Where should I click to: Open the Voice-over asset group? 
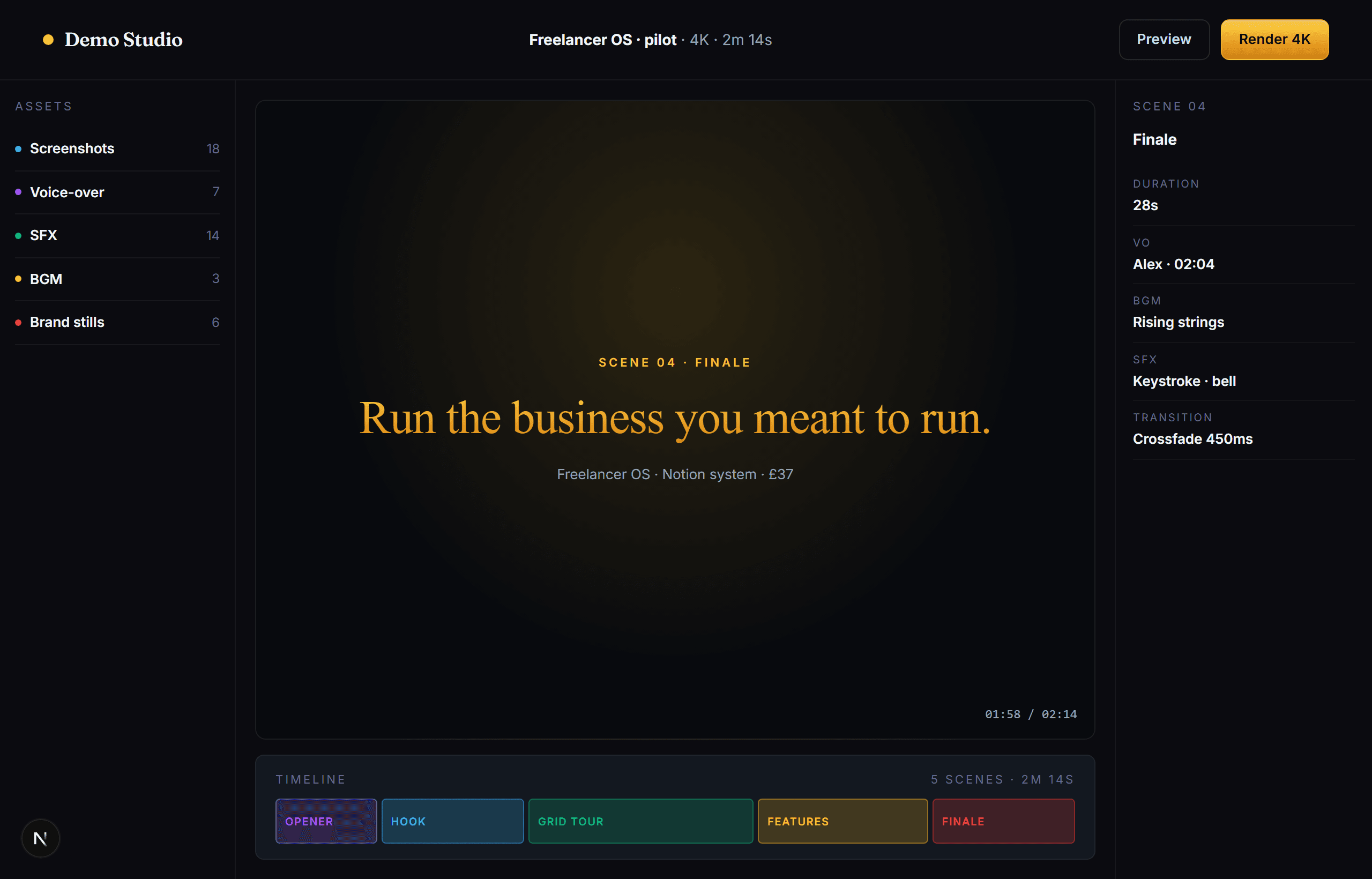117,192
